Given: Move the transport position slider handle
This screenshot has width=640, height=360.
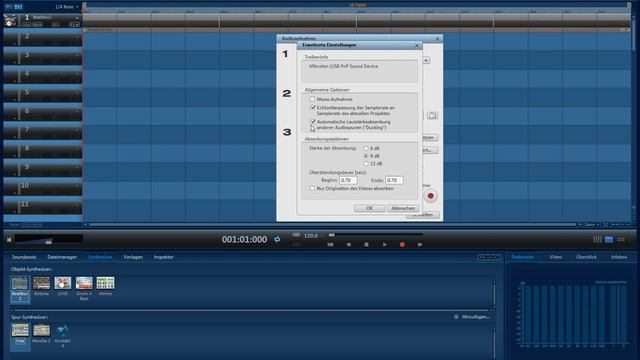Looking at the screenshot, I should coord(331,235).
